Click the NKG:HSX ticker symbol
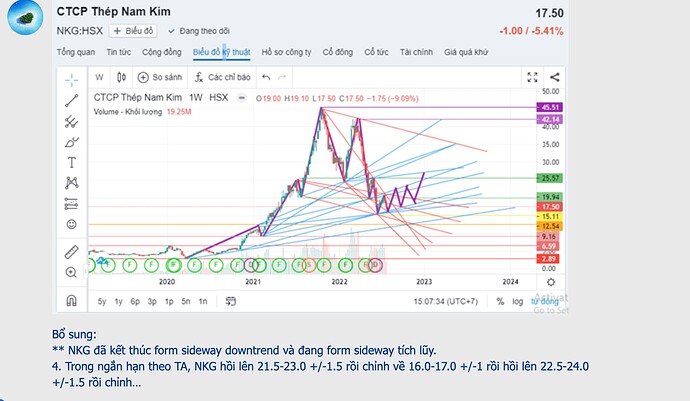Viewport: 690px width, 401px height. tap(80, 31)
